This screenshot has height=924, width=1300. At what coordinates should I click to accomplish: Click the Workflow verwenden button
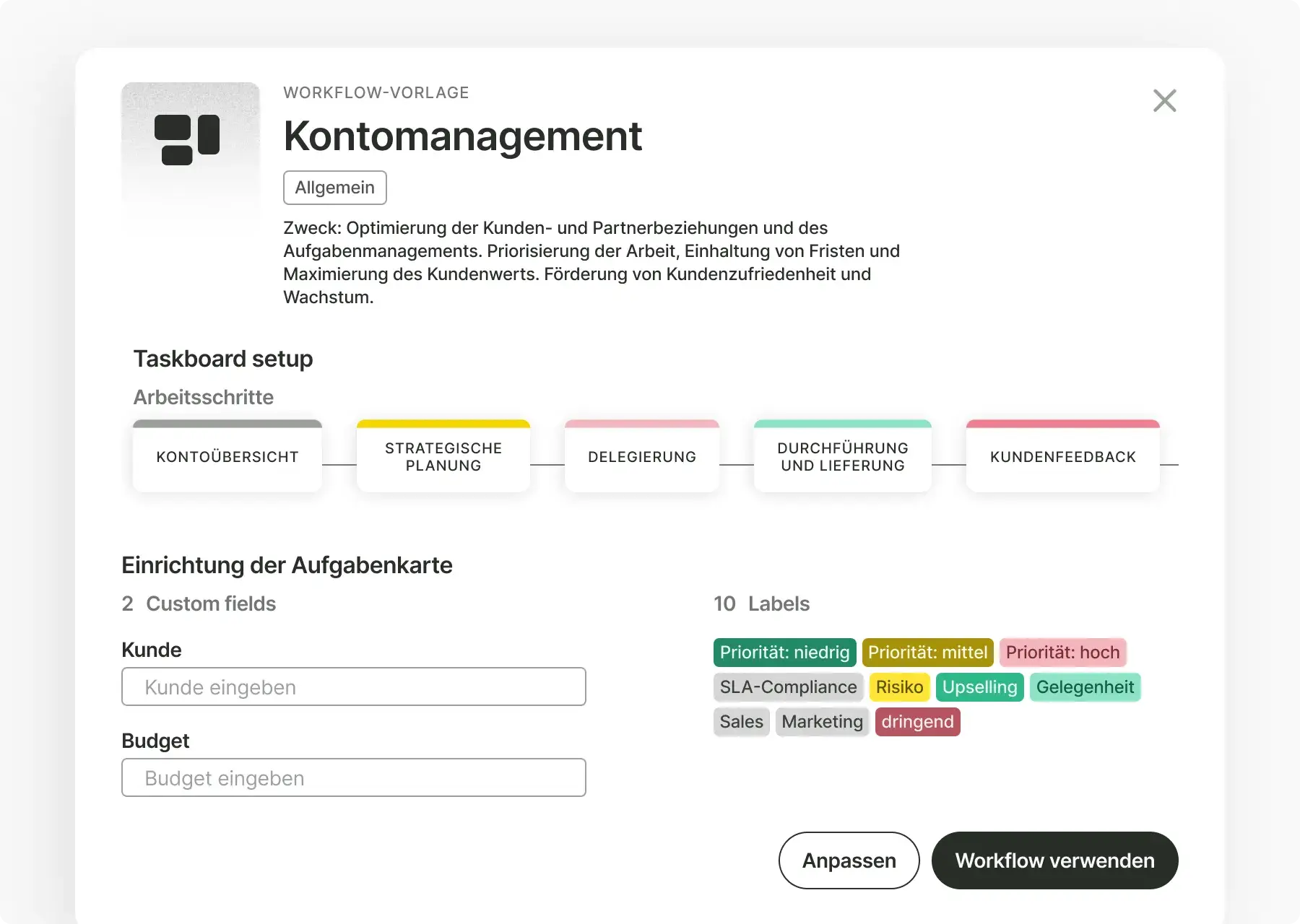pos(1054,860)
